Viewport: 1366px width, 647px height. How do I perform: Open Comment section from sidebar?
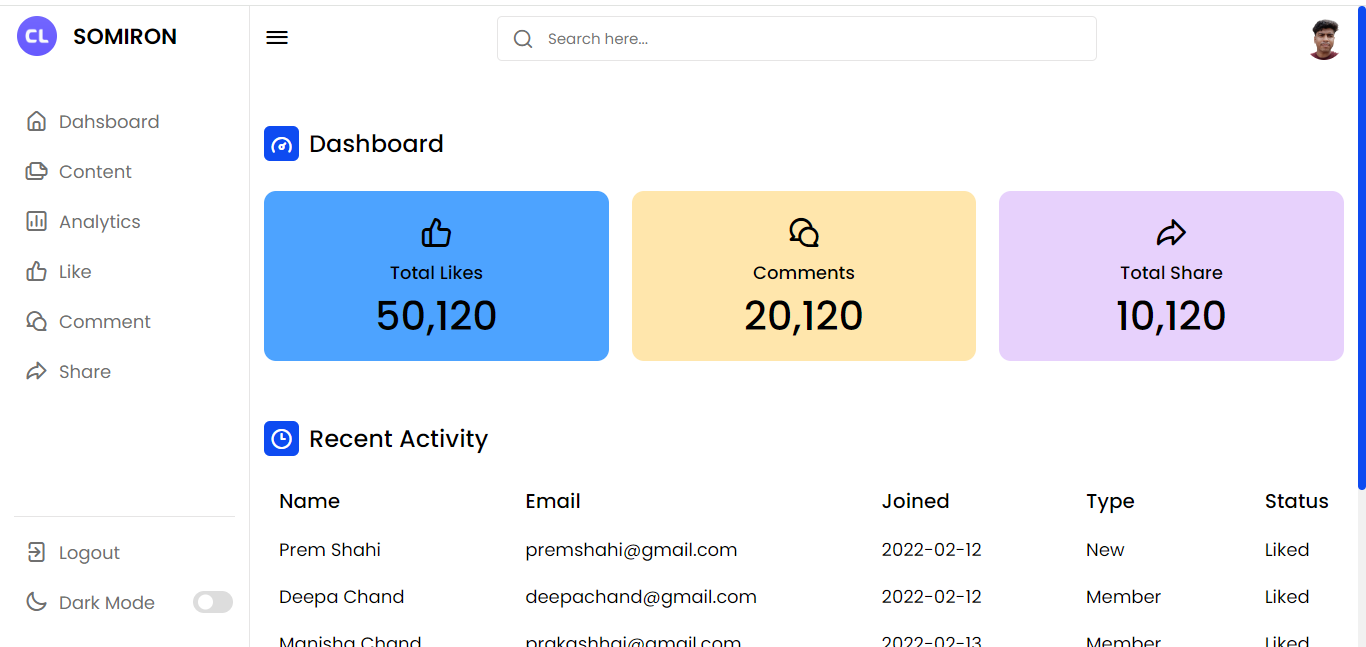pyautogui.click(x=104, y=322)
